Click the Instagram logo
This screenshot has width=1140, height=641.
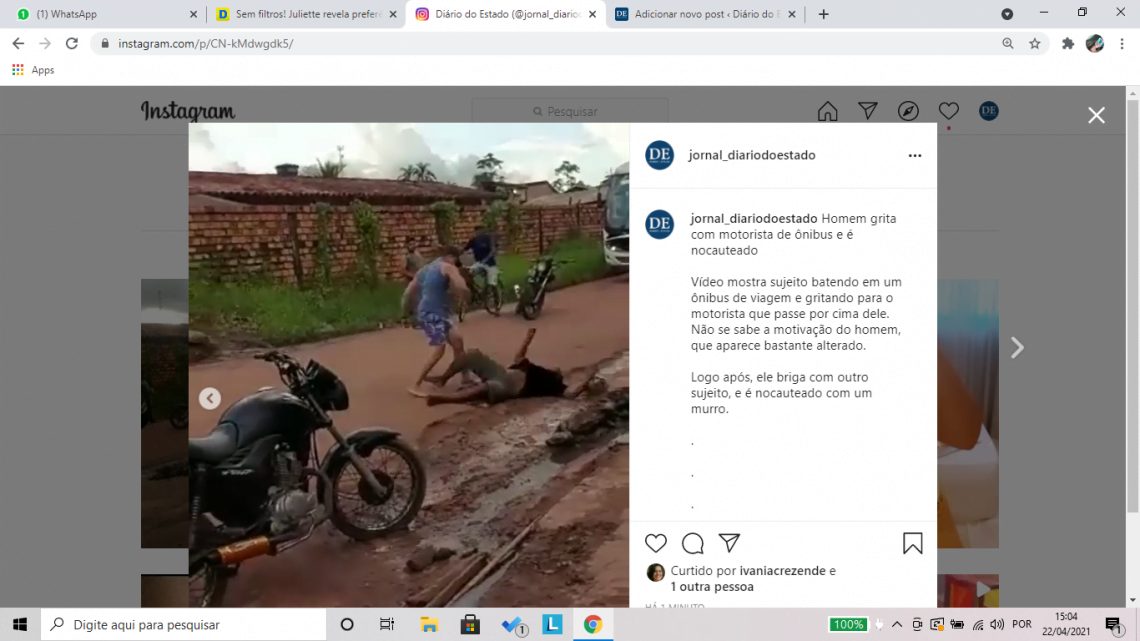[188, 111]
